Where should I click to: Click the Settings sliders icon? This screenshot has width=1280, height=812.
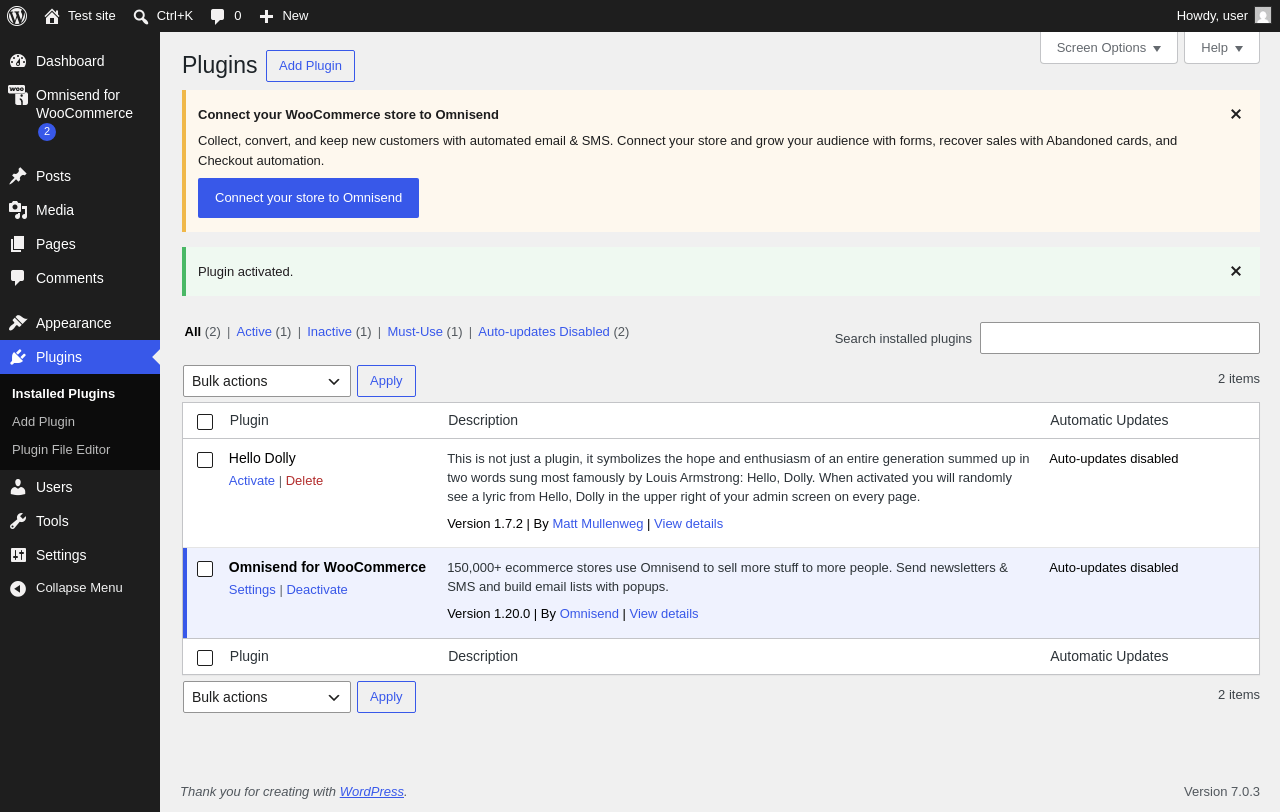(18, 555)
